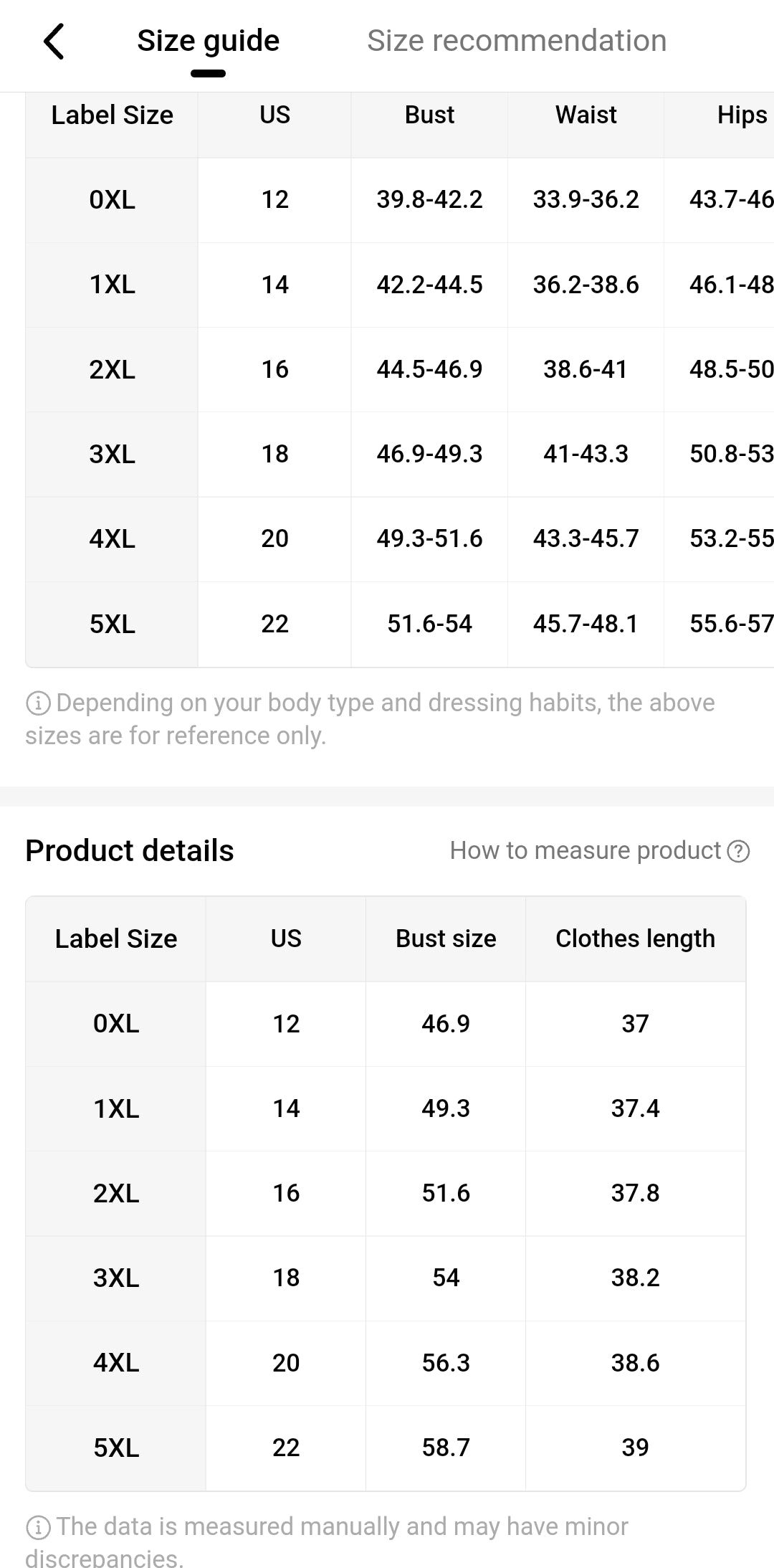Viewport: 774px width, 1568px height.
Task: Select the Waist column header
Action: click(x=586, y=115)
